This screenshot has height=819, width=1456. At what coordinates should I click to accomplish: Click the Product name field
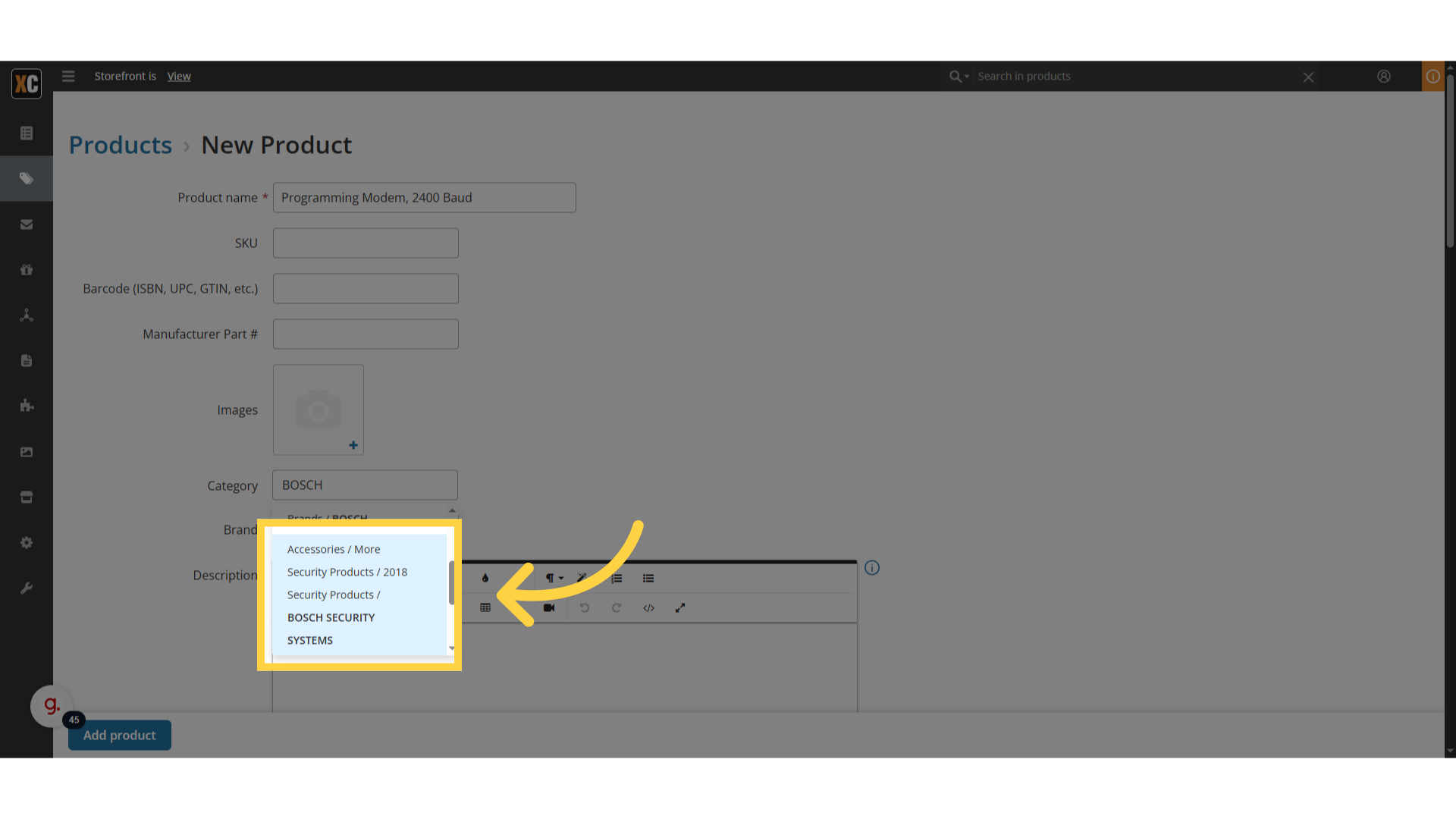pyautogui.click(x=425, y=198)
